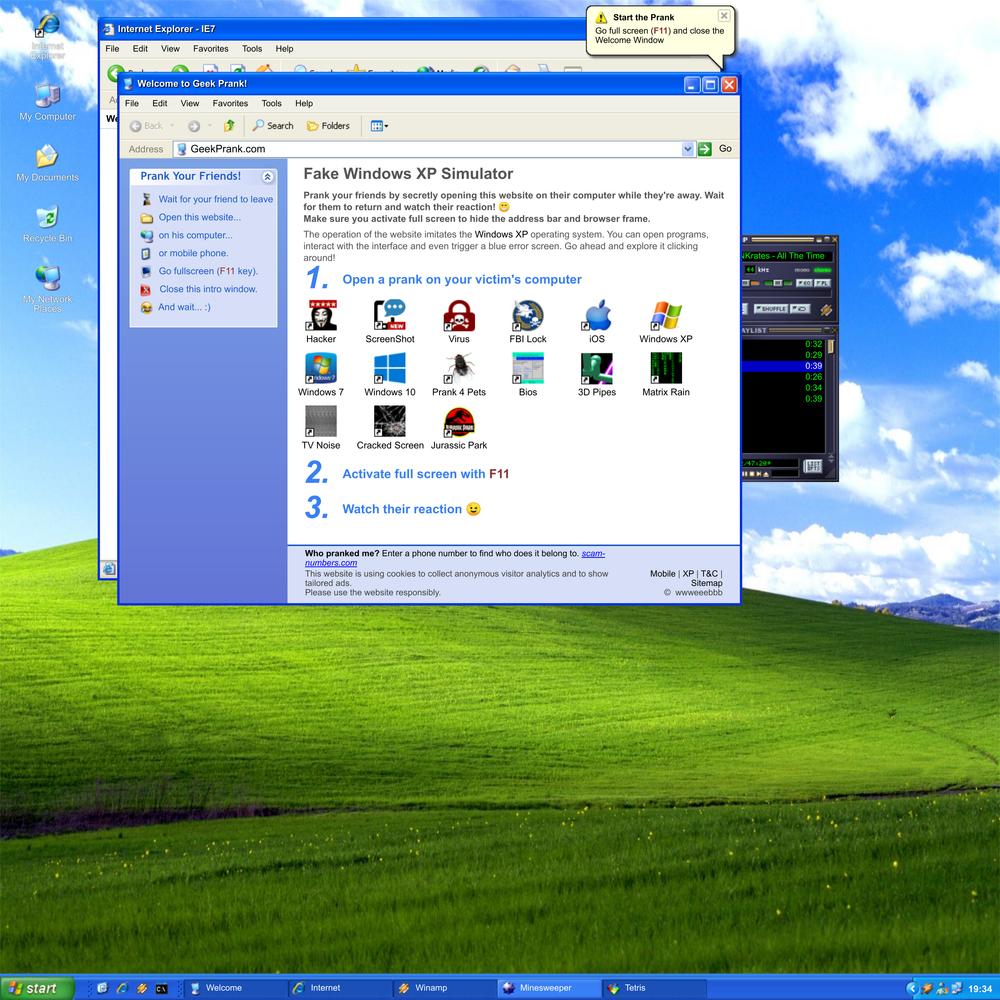Open Tools menu in Geek Prank window
Screen dimensions: 1000x1000
(271, 103)
